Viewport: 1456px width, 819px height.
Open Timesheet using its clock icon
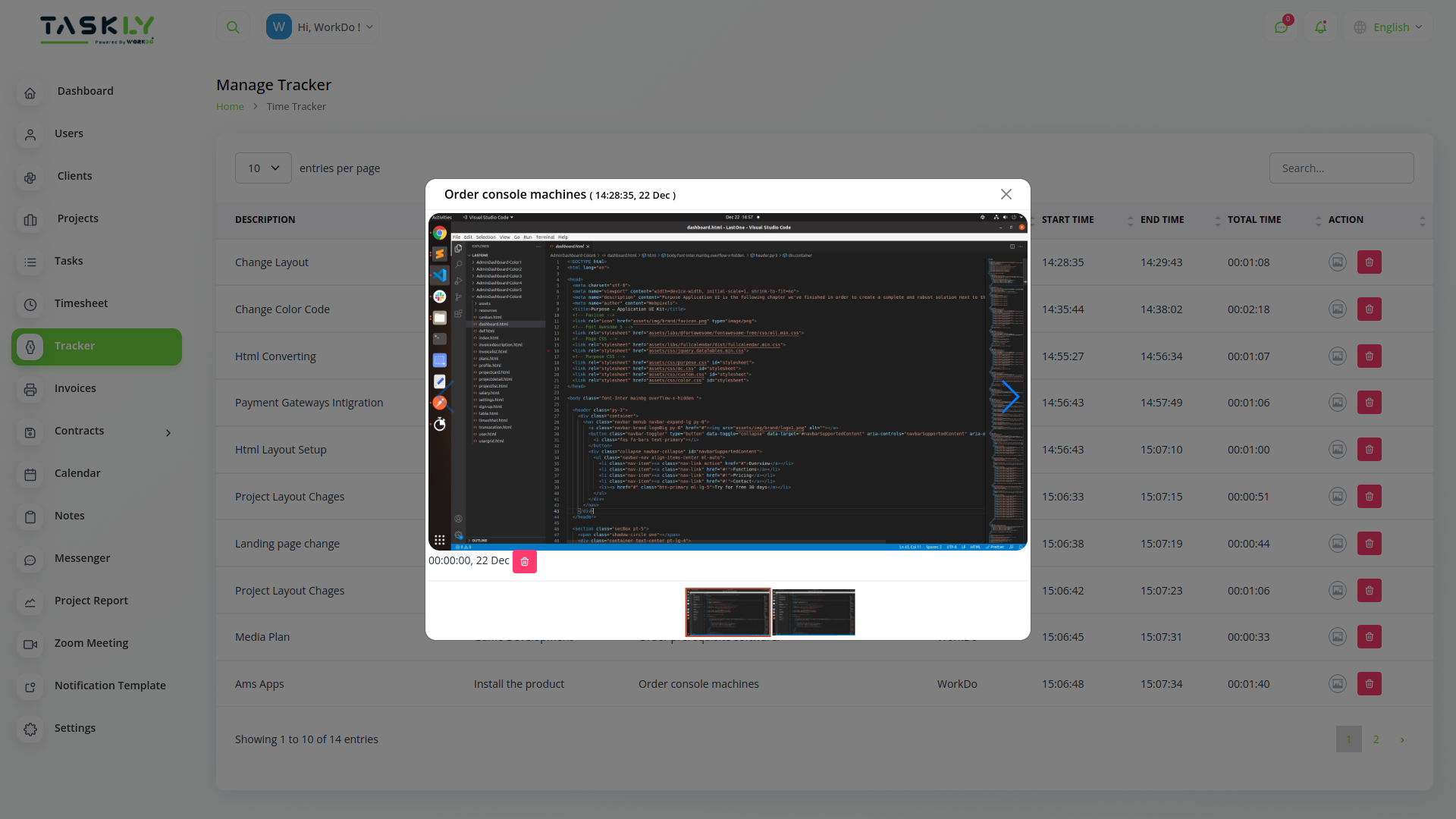pyautogui.click(x=30, y=304)
